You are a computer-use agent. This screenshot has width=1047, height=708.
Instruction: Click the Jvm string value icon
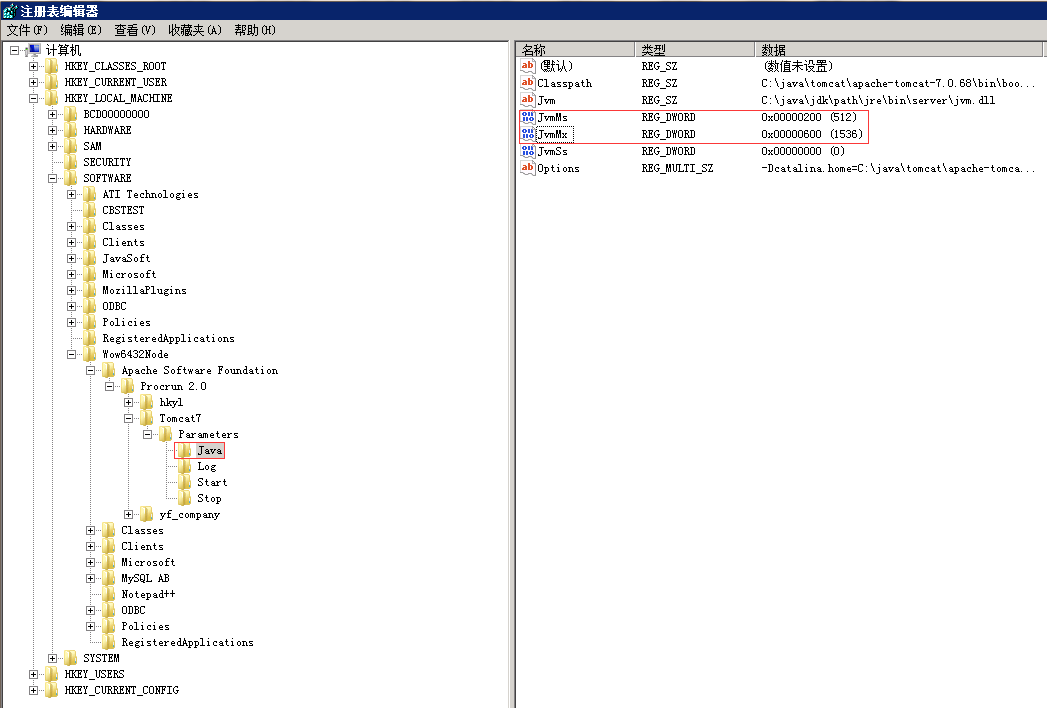click(528, 100)
